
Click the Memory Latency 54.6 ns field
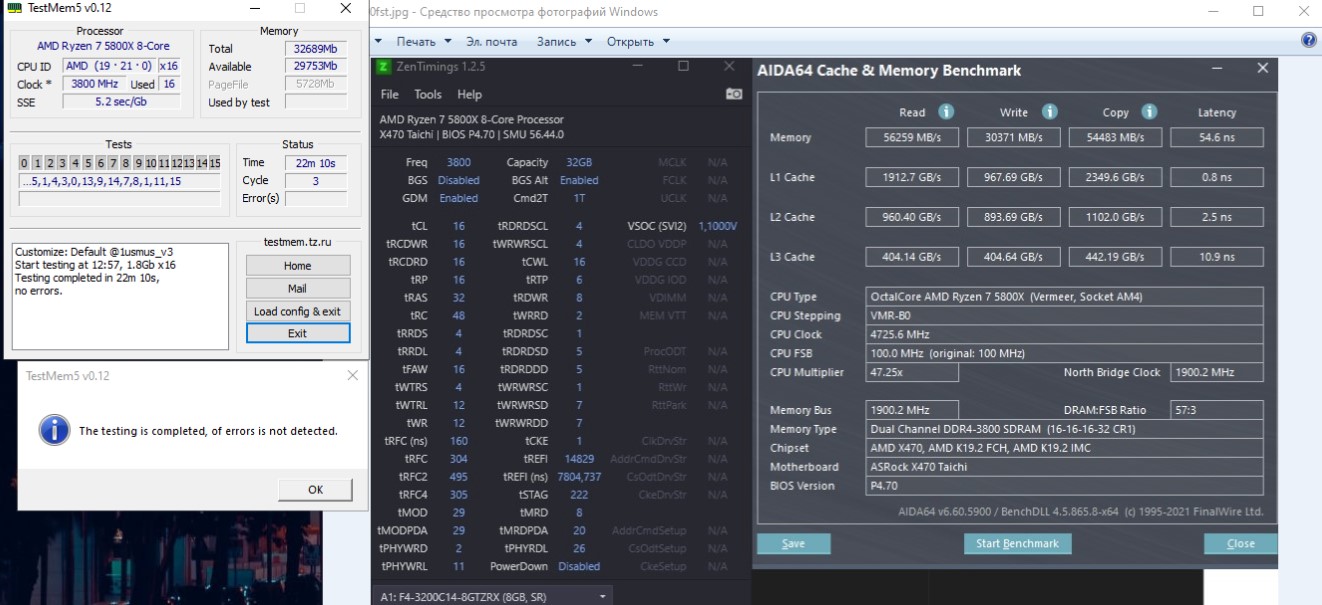click(x=1217, y=138)
